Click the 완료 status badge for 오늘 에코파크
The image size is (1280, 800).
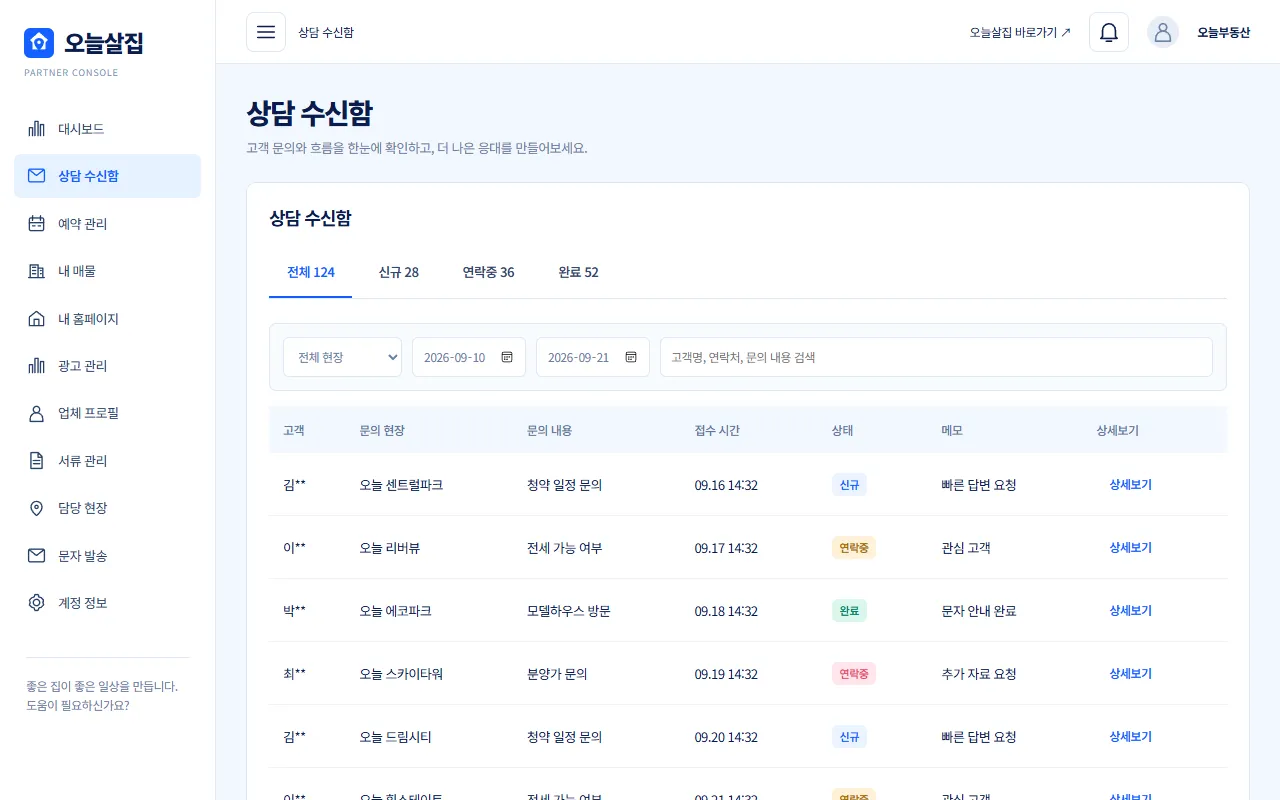click(x=849, y=611)
